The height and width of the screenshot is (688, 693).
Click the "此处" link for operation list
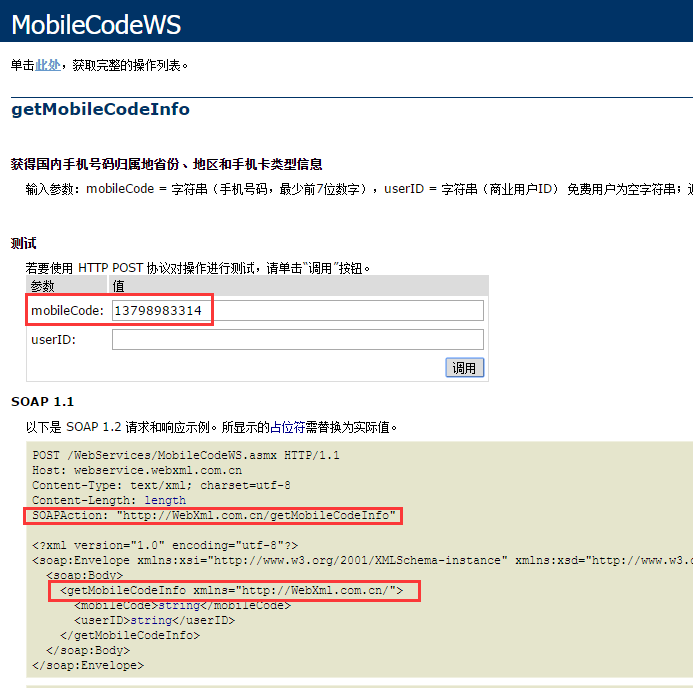(x=48, y=65)
